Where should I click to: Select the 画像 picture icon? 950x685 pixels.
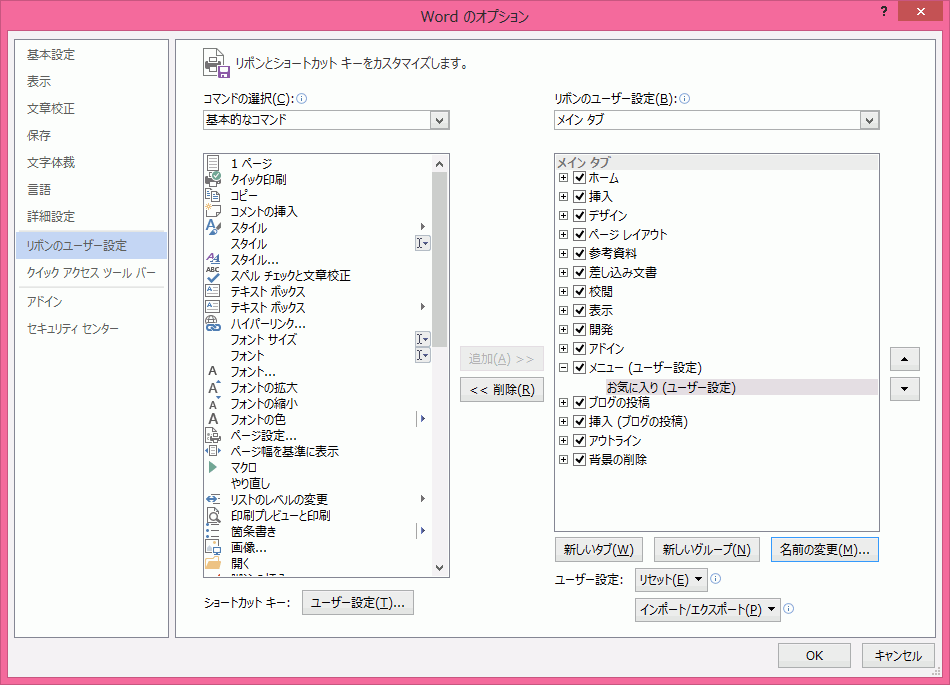[213, 548]
